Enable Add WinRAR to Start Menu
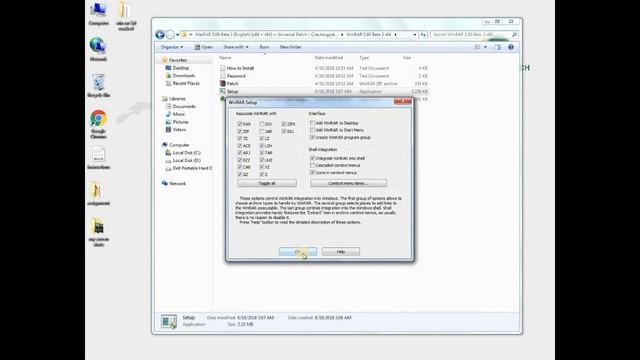The width and height of the screenshot is (640, 360). pos(312,130)
